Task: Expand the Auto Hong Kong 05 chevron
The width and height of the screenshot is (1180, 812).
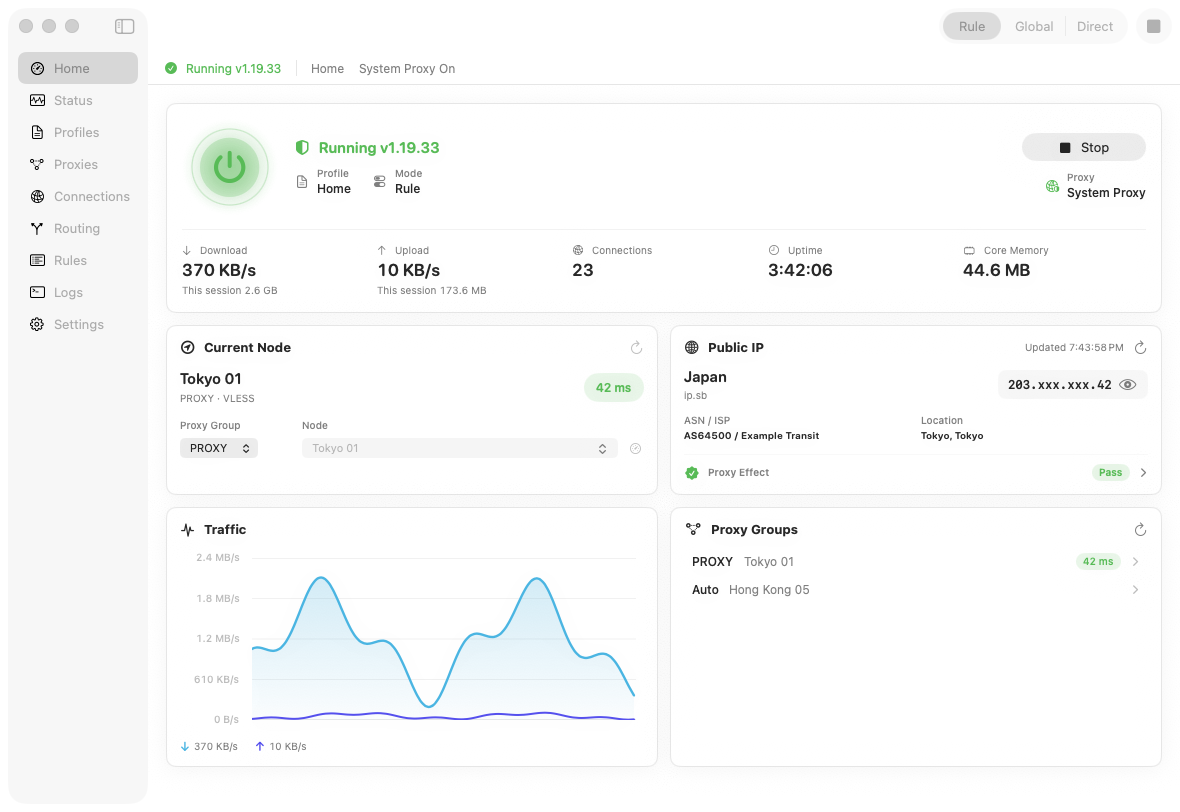Action: coord(1136,589)
